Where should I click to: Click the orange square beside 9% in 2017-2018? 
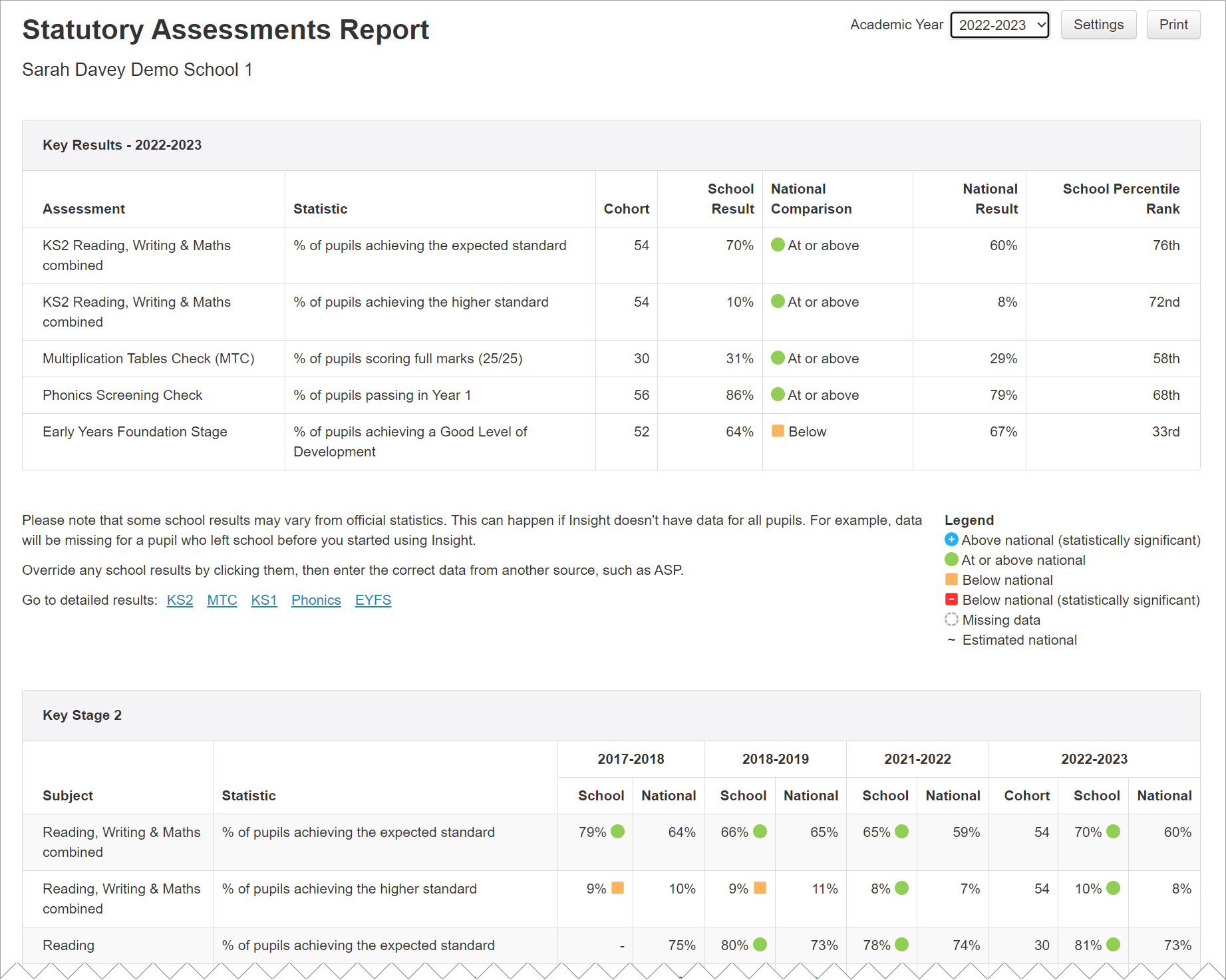tap(617, 888)
